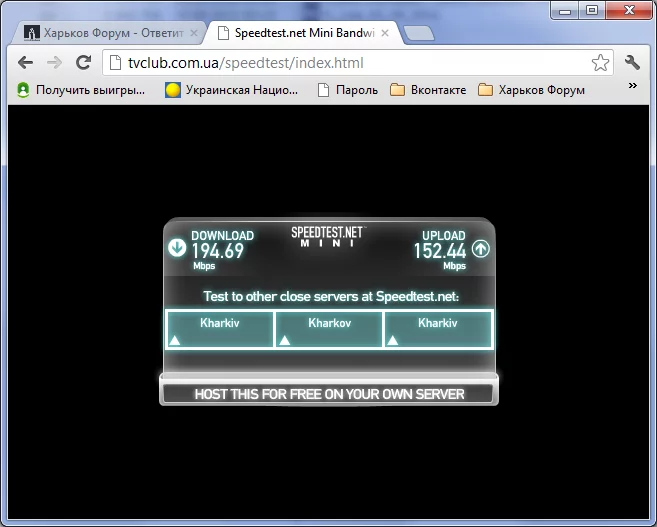Viewport: 657px width, 527px height.
Task: Click Host This For Free banner
Action: [x=329, y=394]
